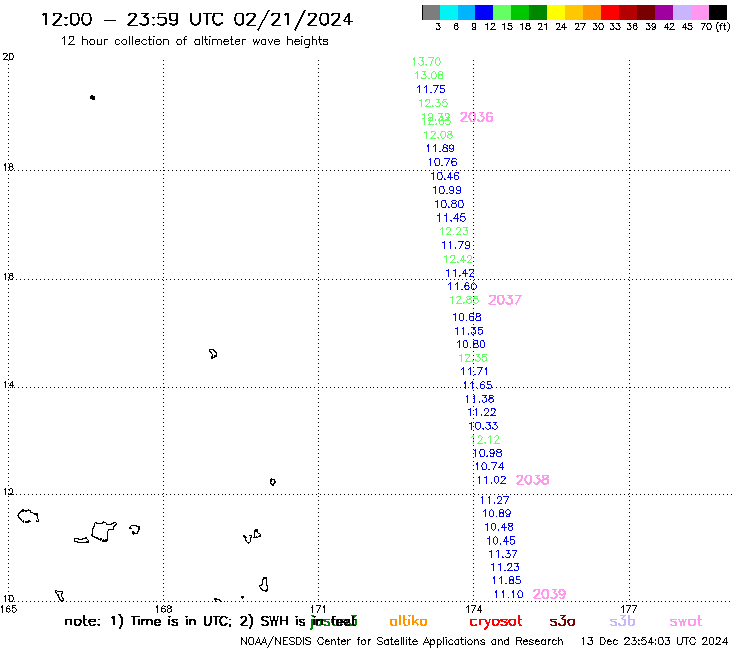This screenshot has height=650, width=740.
Task: Click the green wave height value 12.12
Action: click(486, 440)
